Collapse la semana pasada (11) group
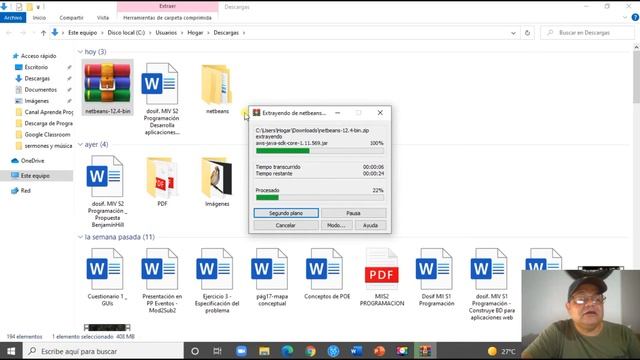The image size is (640, 360). pyautogui.click(x=80, y=237)
